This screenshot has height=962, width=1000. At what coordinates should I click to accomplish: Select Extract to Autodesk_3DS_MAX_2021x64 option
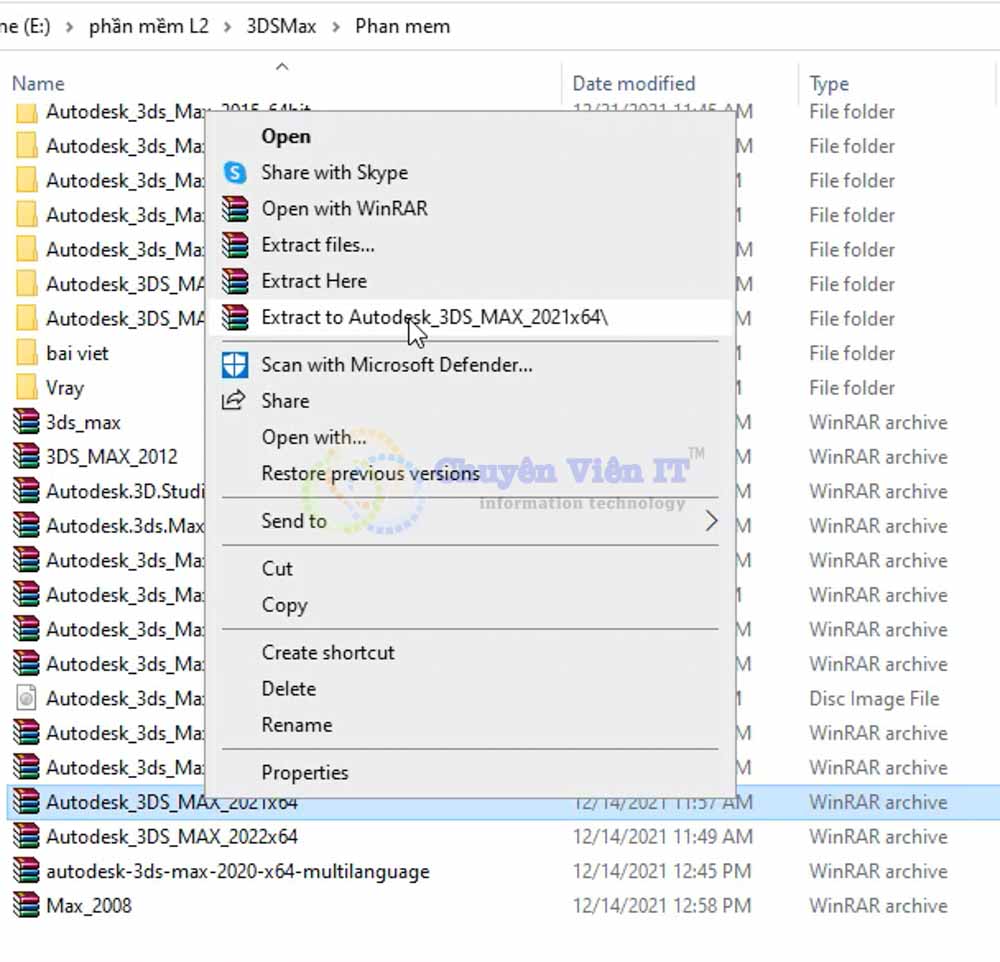pos(434,317)
